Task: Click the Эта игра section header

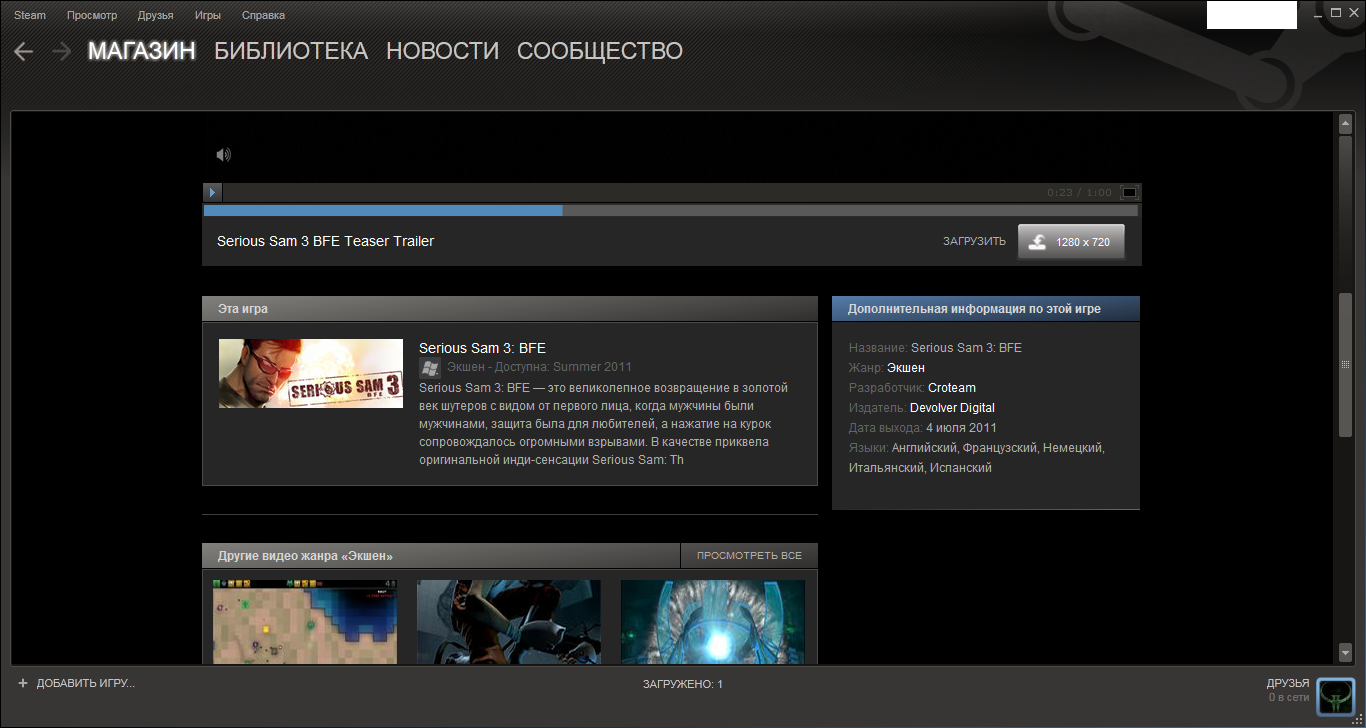Action: pyautogui.click(x=510, y=309)
